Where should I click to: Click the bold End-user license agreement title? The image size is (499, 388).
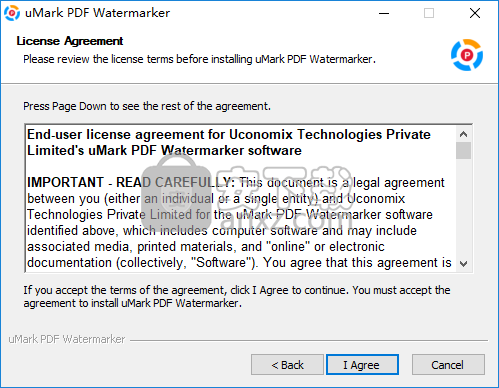(229, 142)
